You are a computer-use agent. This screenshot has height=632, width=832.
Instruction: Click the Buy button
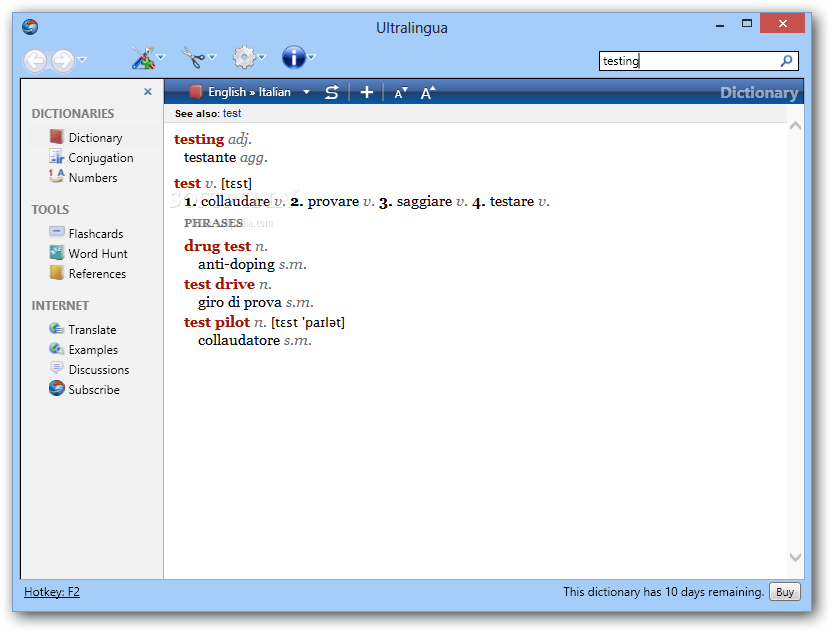pos(785,592)
